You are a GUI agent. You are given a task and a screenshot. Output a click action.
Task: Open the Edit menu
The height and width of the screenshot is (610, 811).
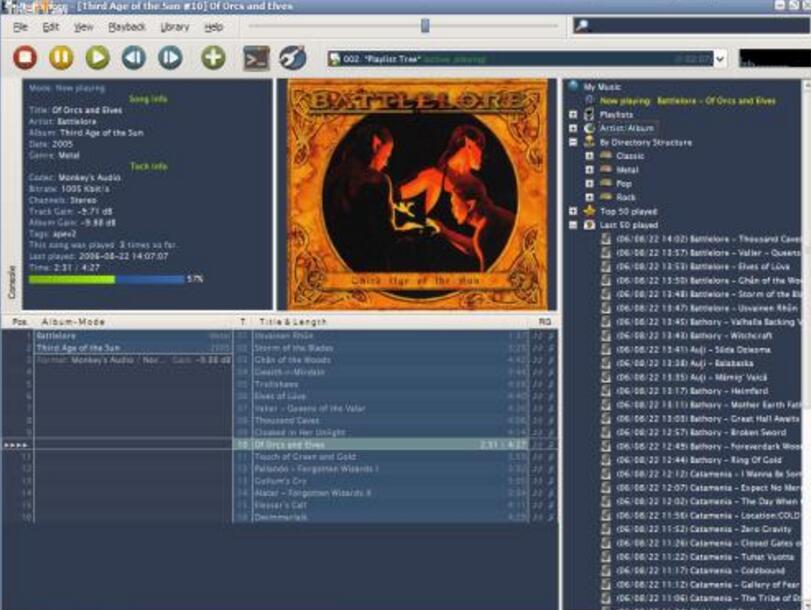pyautogui.click(x=50, y=27)
